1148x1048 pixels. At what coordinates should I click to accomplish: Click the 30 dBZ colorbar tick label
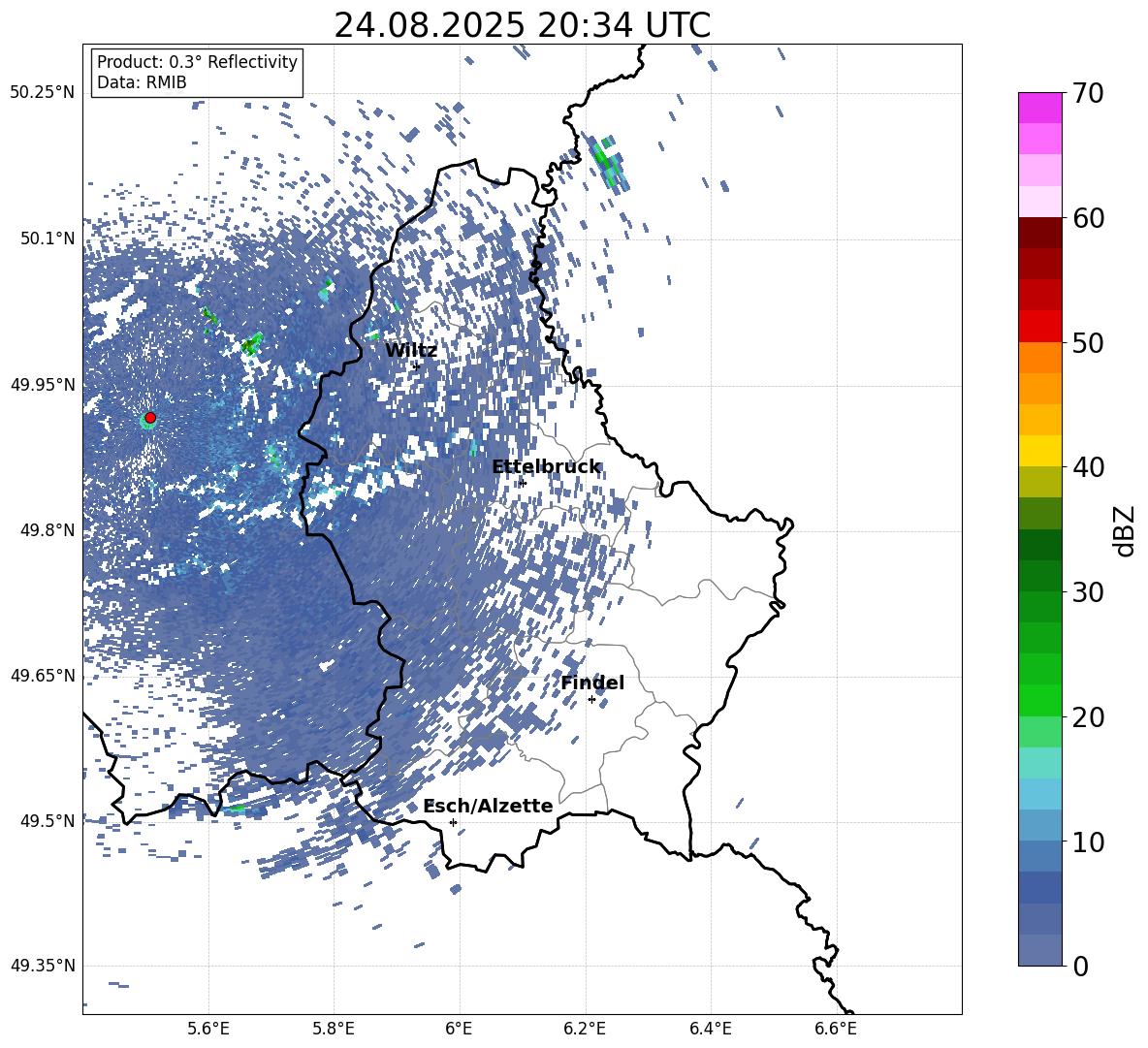point(1087,592)
